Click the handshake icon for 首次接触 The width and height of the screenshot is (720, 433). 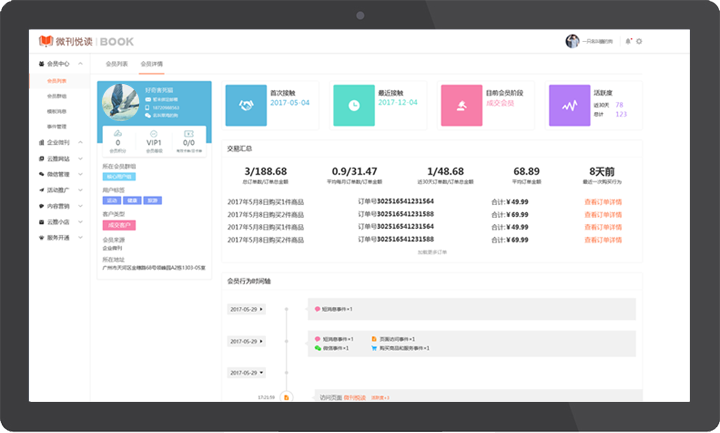pos(246,105)
